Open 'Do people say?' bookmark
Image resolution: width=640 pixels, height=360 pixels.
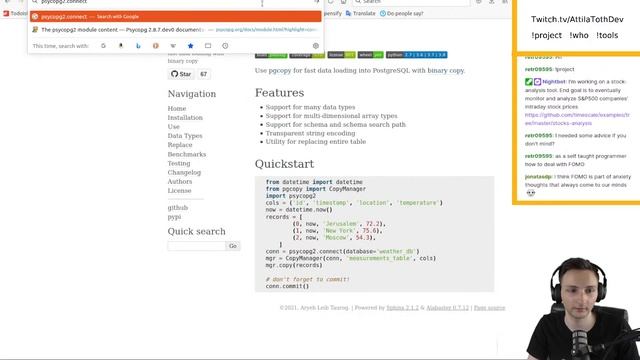402,13
